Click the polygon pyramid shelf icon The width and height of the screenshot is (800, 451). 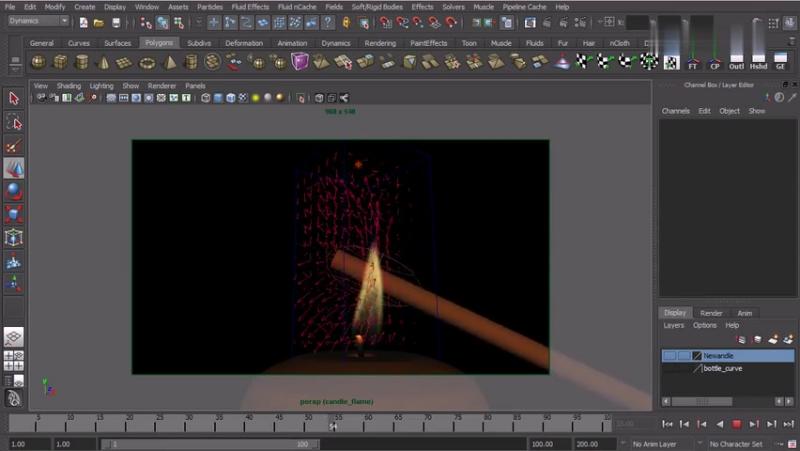click(x=169, y=62)
